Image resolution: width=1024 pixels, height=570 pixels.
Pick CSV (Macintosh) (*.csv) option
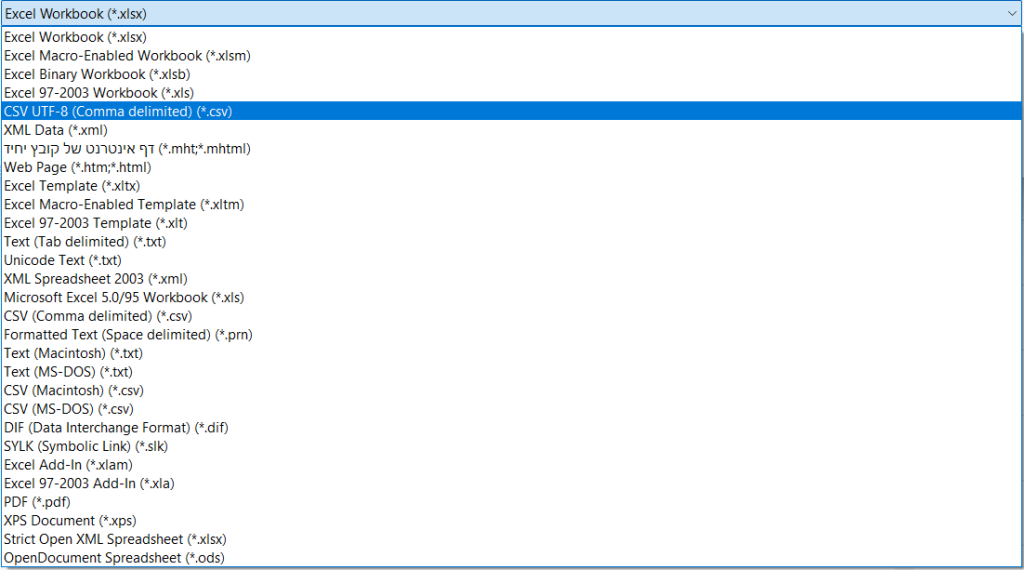(76, 390)
